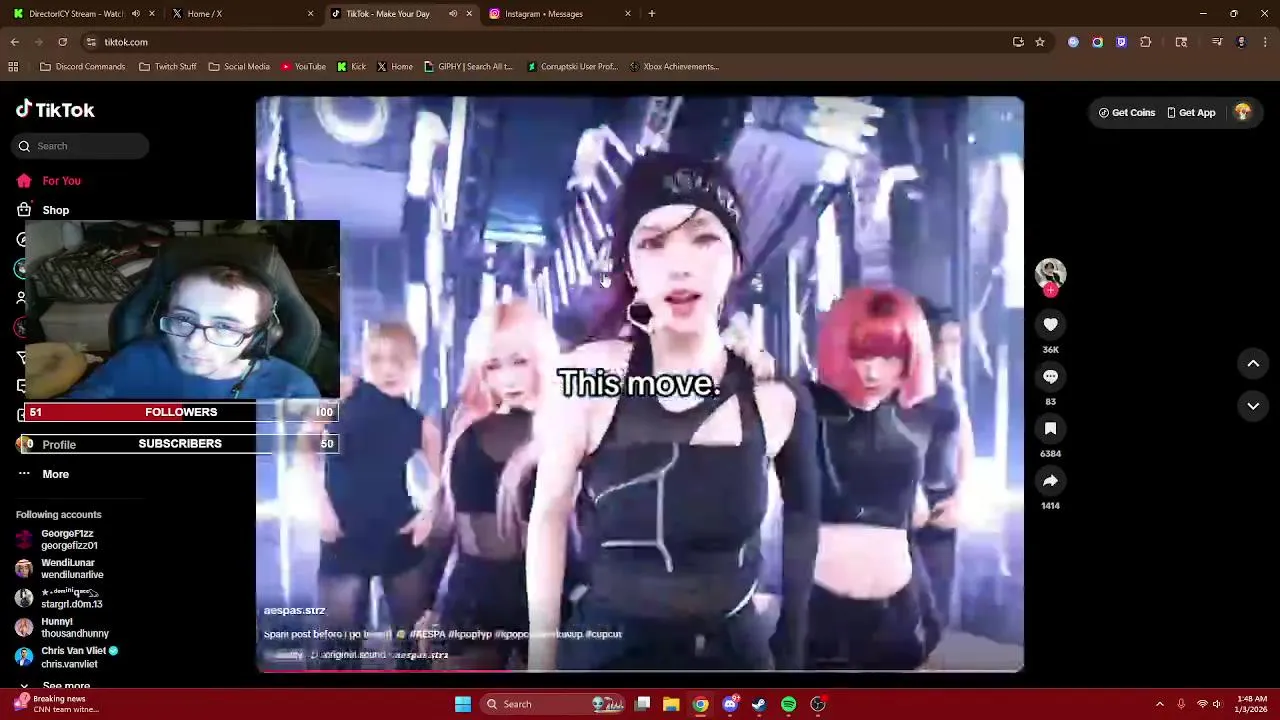The width and height of the screenshot is (1280, 720).
Task: Open Discord from the taskbar
Action: pos(730,704)
